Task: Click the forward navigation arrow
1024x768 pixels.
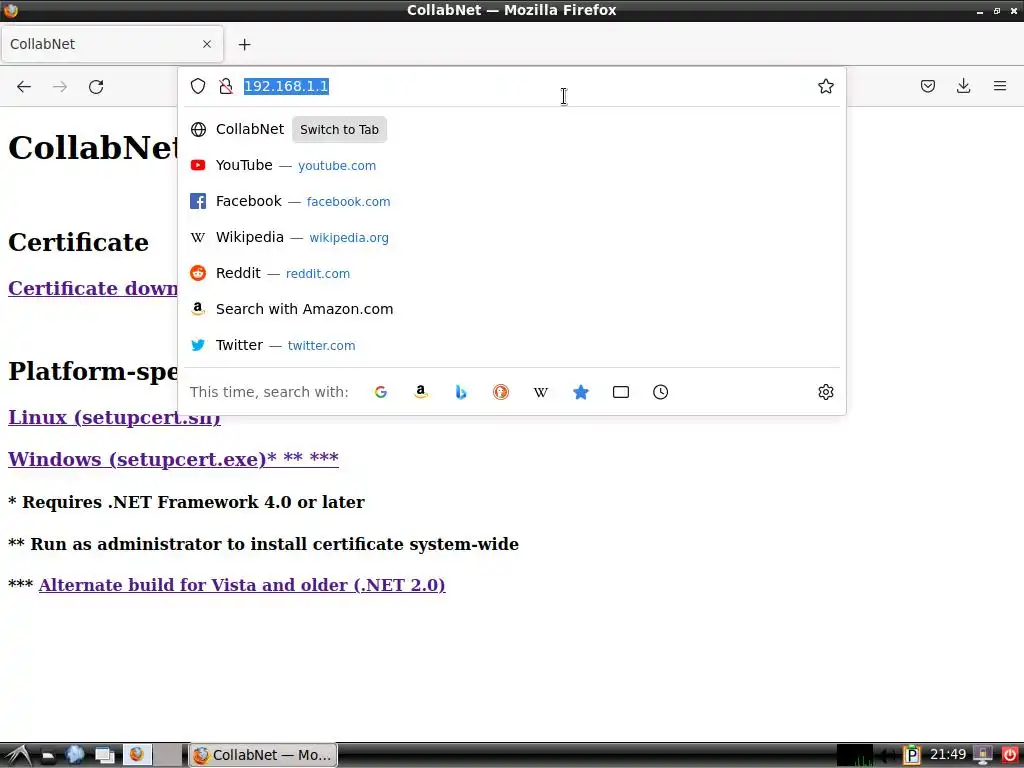Action: 59,86
